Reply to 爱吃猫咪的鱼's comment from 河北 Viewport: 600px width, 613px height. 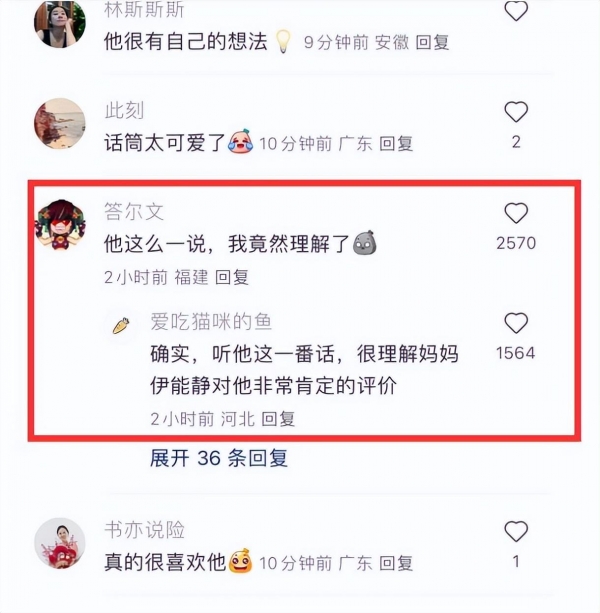(x=278, y=419)
